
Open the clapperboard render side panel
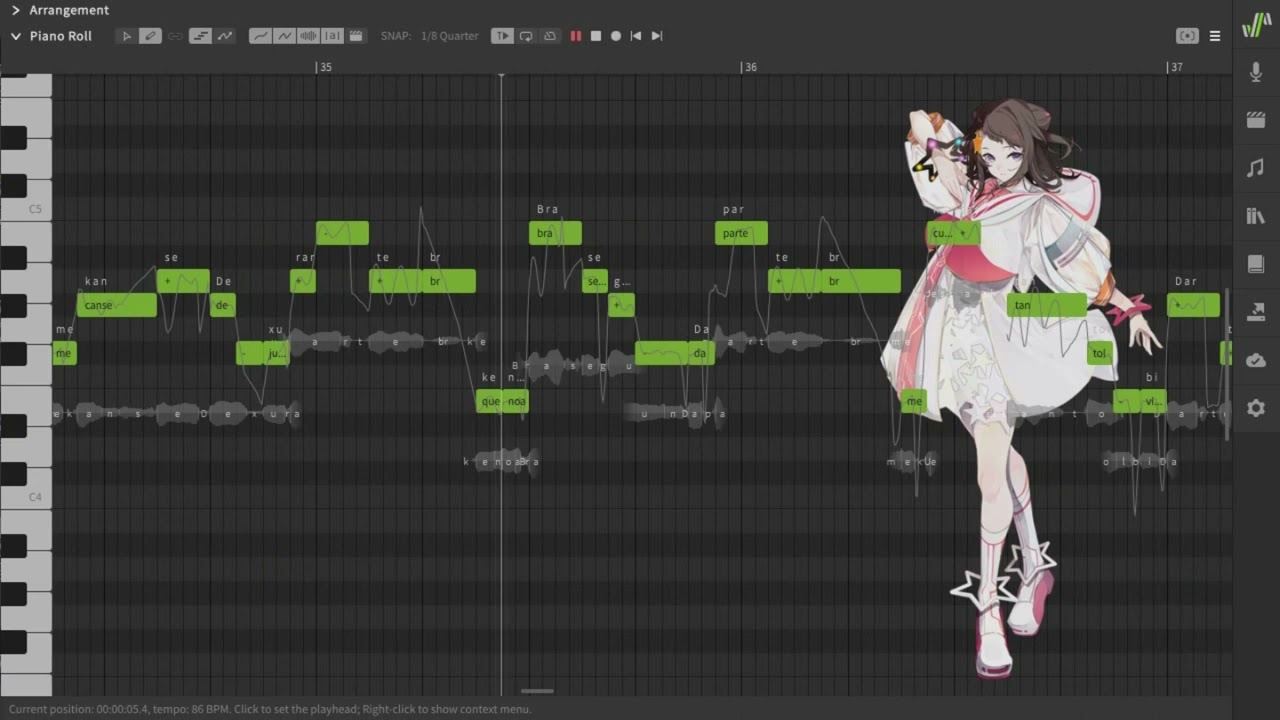point(1256,120)
